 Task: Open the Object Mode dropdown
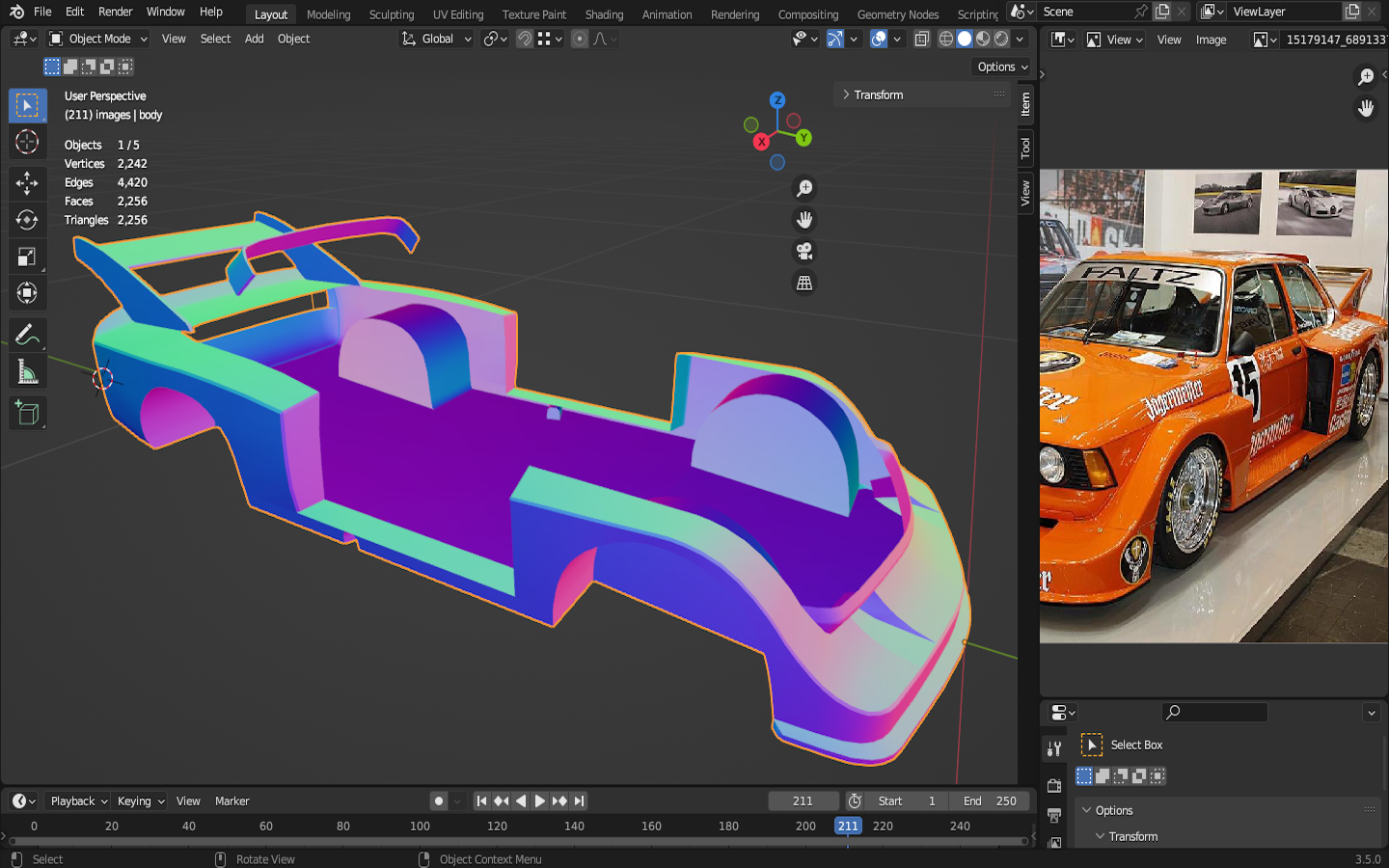coord(98,40)
